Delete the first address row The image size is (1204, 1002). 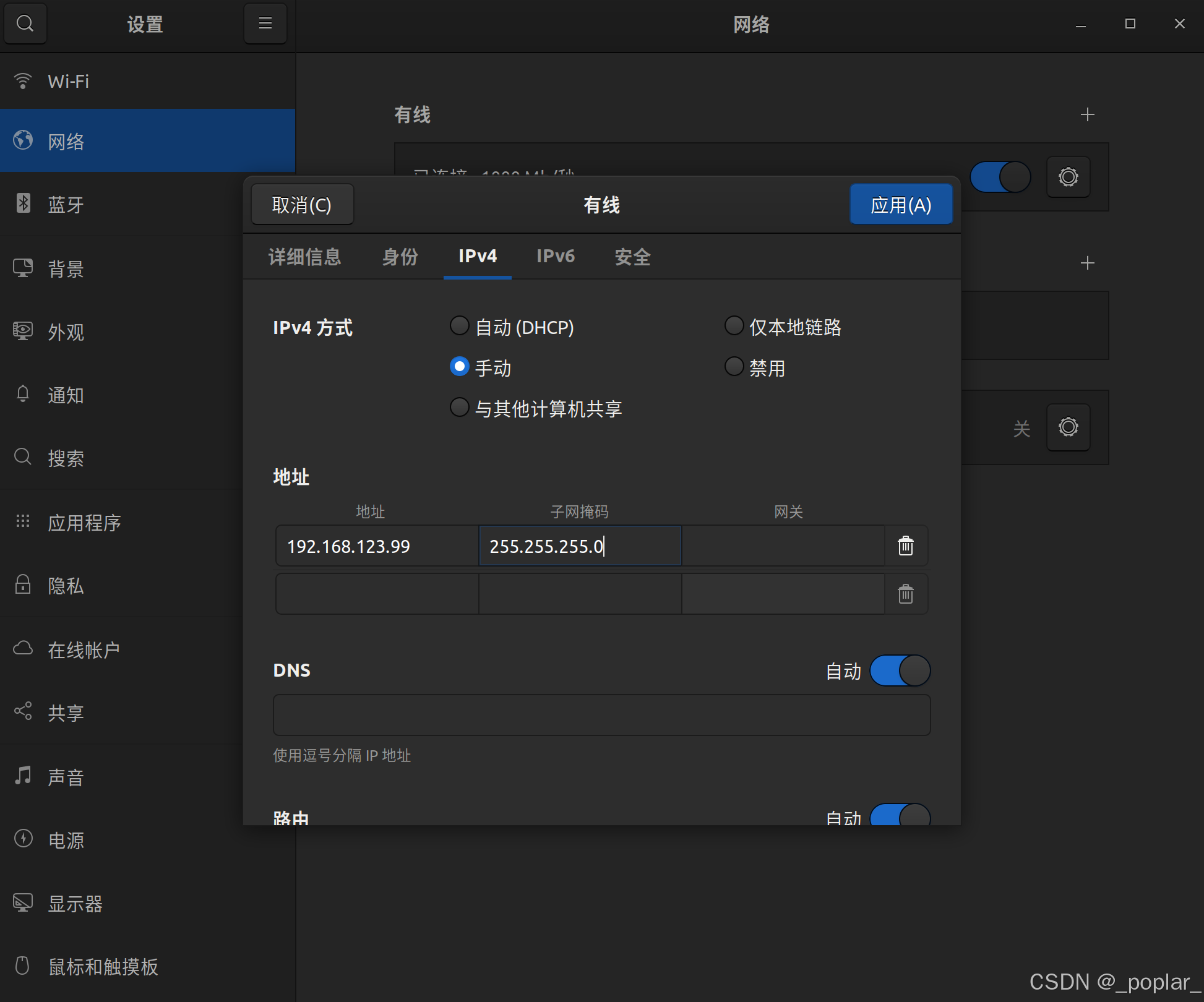tap(906, 546)
